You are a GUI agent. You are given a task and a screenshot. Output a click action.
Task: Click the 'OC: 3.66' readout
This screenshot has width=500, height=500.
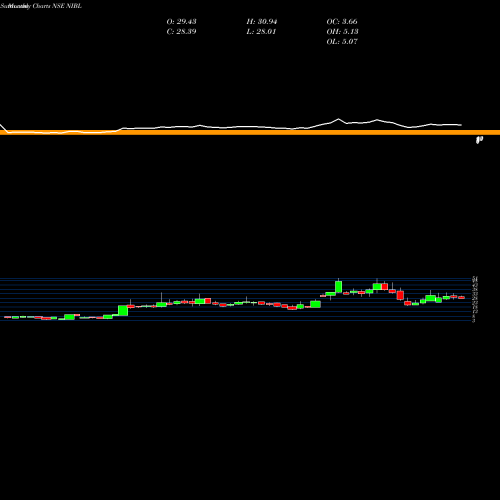click(342, 21)
